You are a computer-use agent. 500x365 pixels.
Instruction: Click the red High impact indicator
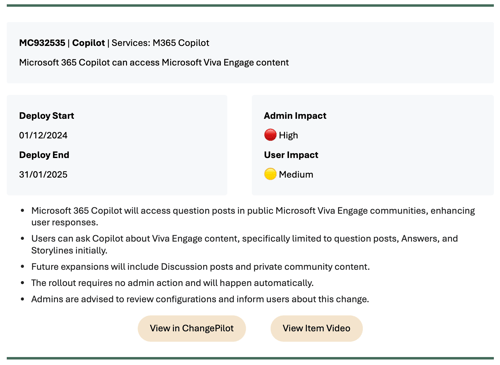click(270, 135)
